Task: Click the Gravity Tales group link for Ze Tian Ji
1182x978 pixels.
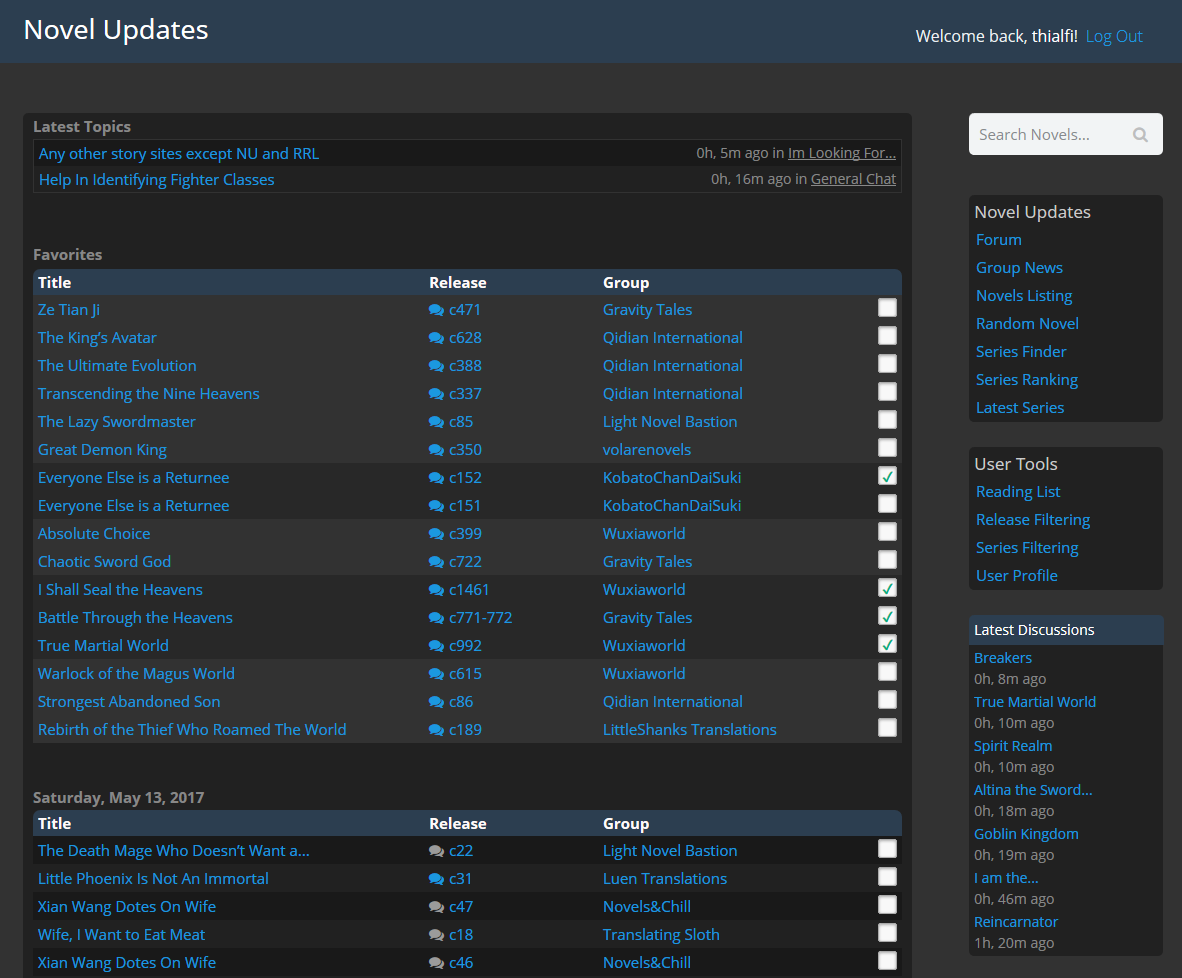Action: point(647,309)
